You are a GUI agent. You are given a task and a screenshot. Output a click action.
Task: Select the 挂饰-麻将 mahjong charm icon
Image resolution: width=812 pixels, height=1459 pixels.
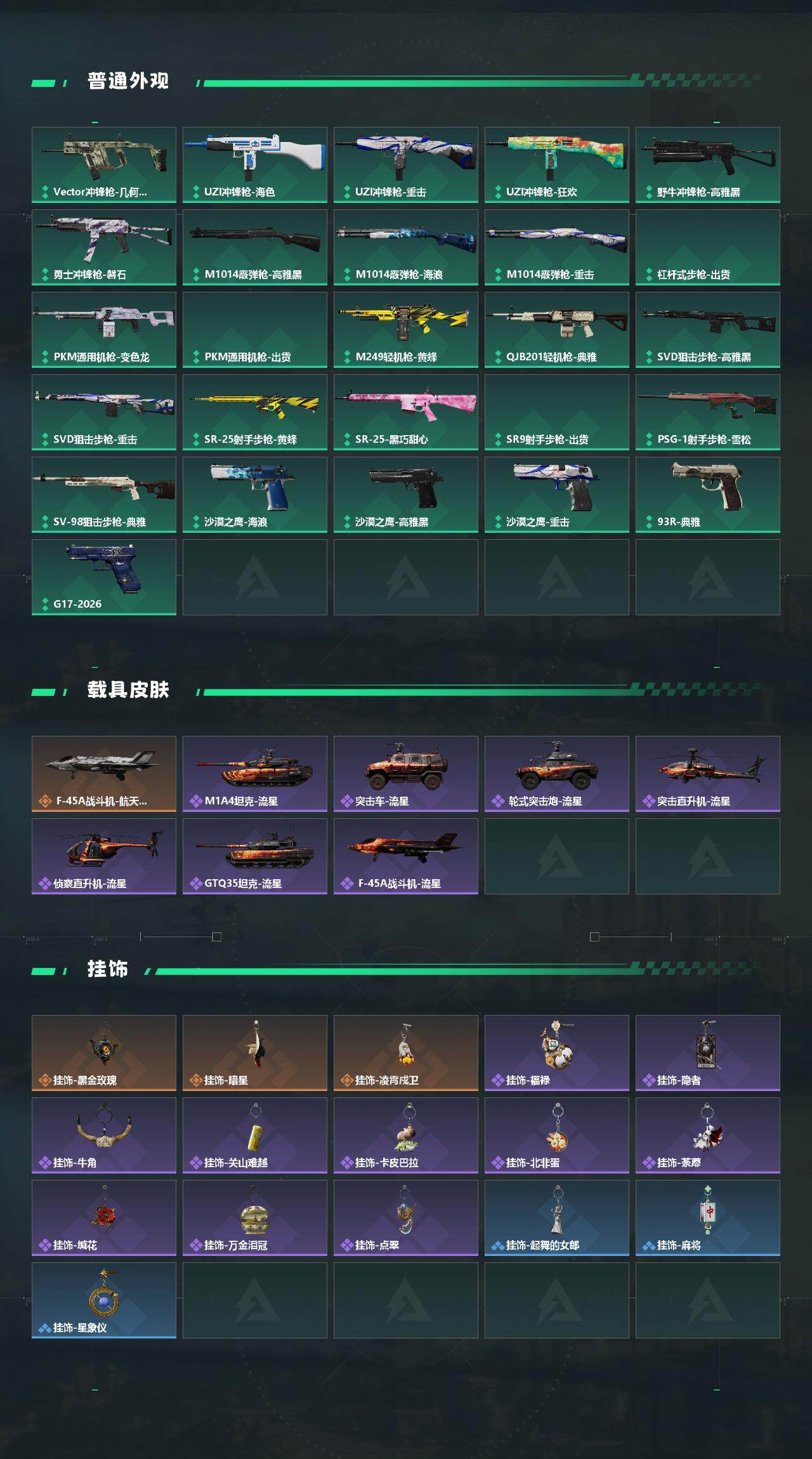pyautogui.click(x=708, y=1218)
